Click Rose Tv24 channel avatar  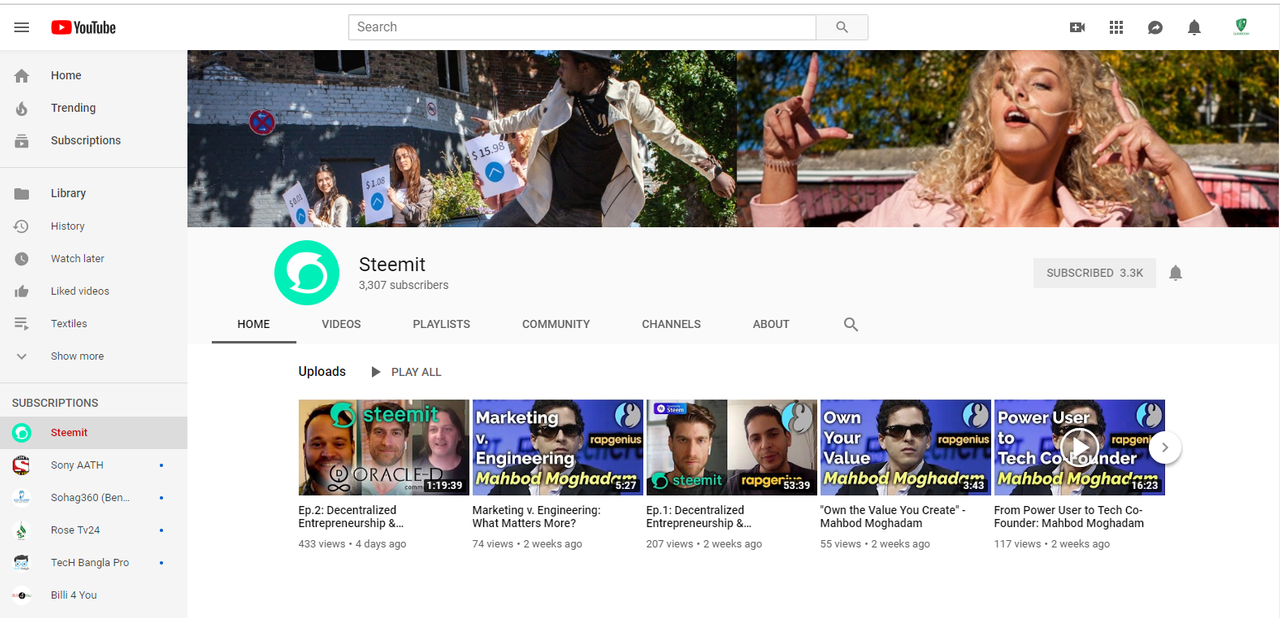point(21,530)
